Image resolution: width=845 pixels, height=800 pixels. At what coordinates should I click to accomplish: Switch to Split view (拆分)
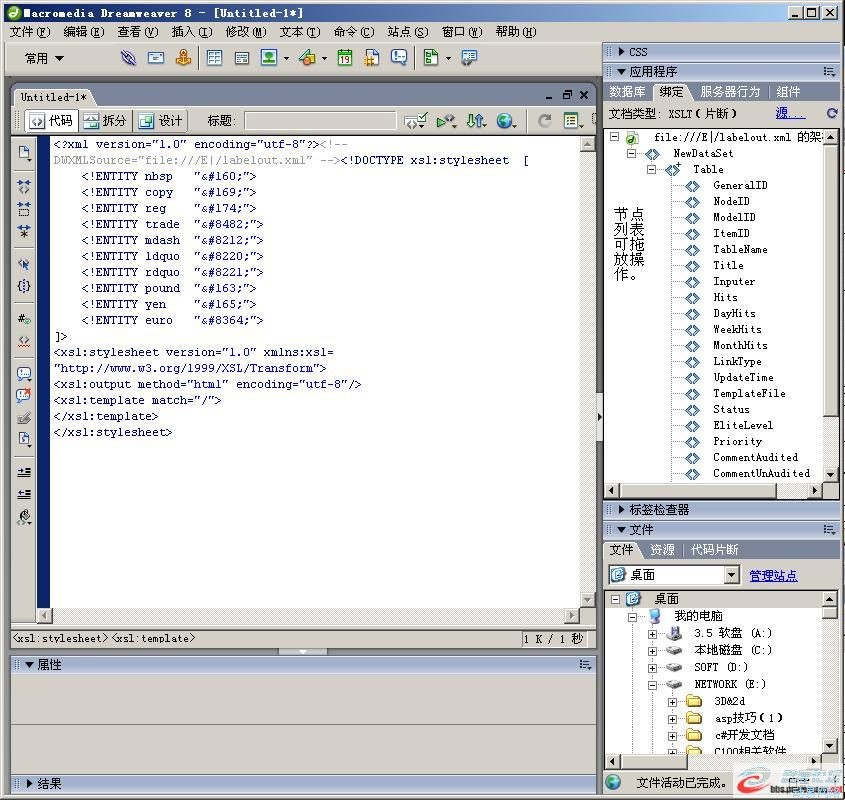pyautogui.click(x=105, y=121)
